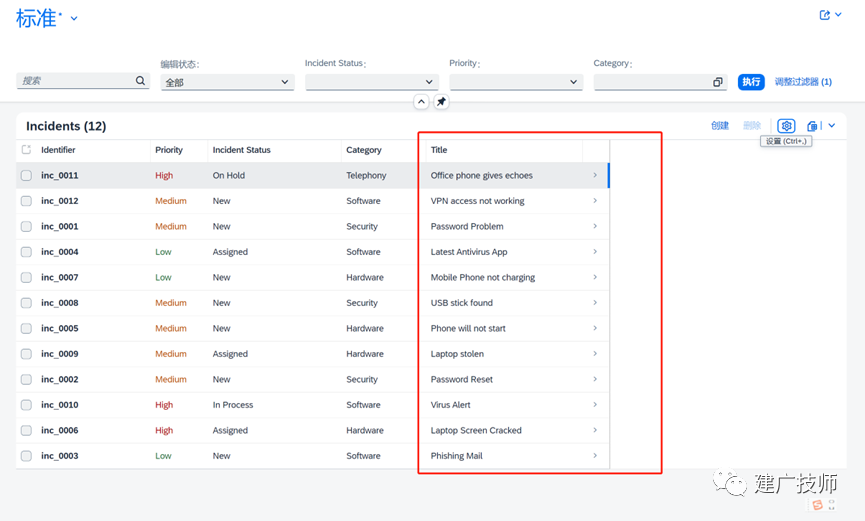Tick the checkbox for inc_0007

click(26, 277)
